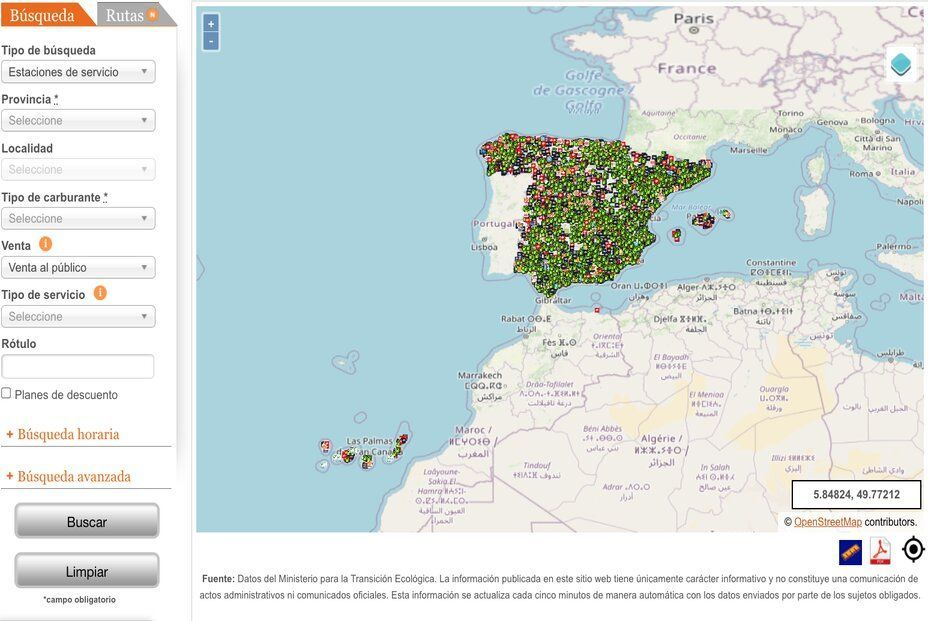Image resolution: width=928 pixels, height=621 pixels.
Task: Export map using the PDF icon
Action: 880,552
